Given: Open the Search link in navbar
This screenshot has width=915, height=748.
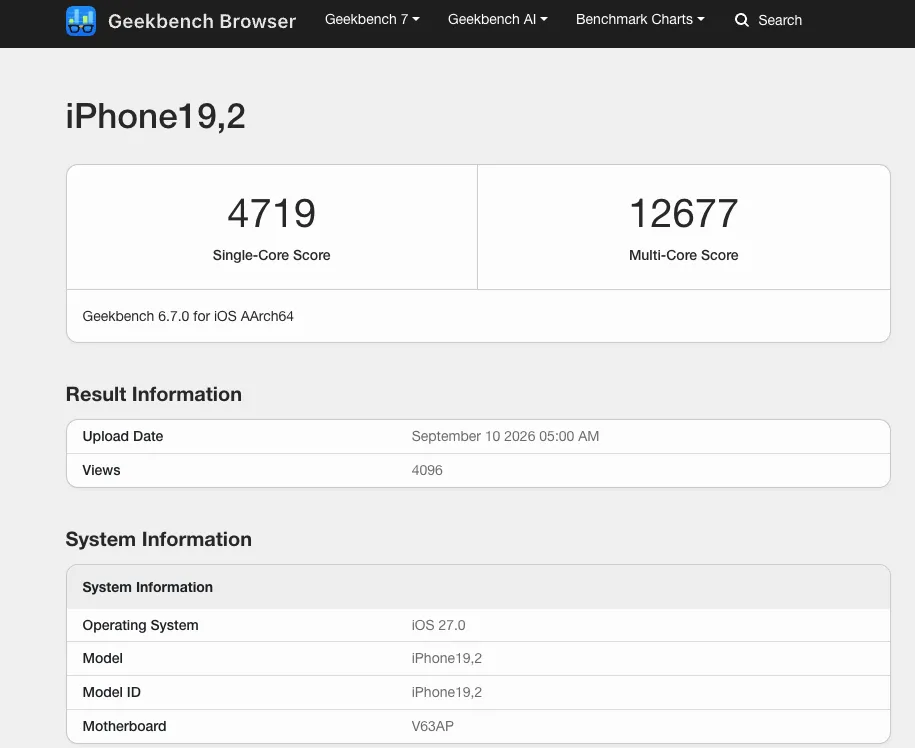Looking at the screenshot, I should 780,20.
